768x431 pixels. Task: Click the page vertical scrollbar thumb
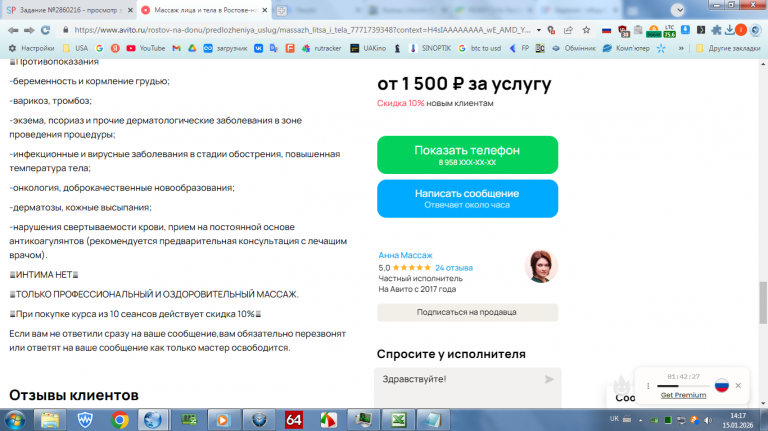763,303
